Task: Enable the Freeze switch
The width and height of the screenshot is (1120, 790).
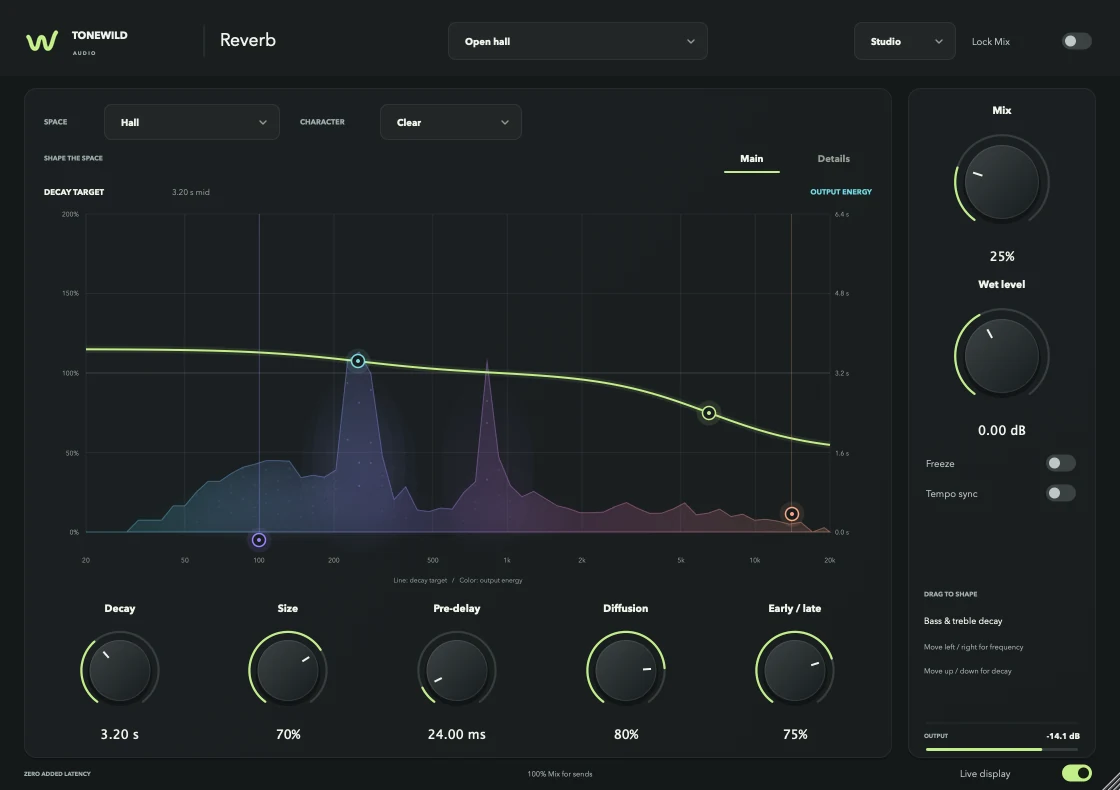Action: click(x=1061, y=463)
